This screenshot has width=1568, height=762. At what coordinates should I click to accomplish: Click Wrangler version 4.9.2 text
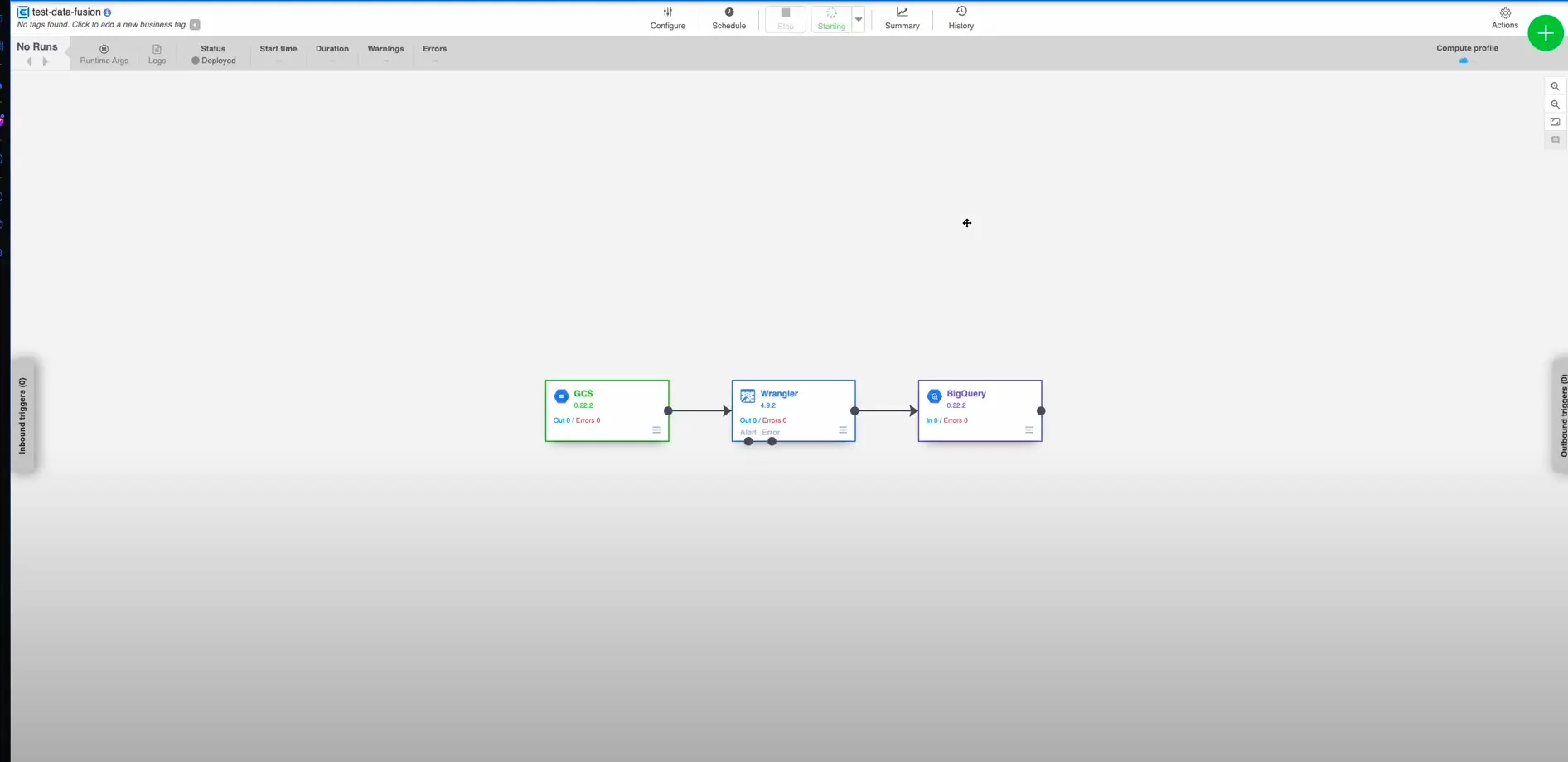click(768, 405)
